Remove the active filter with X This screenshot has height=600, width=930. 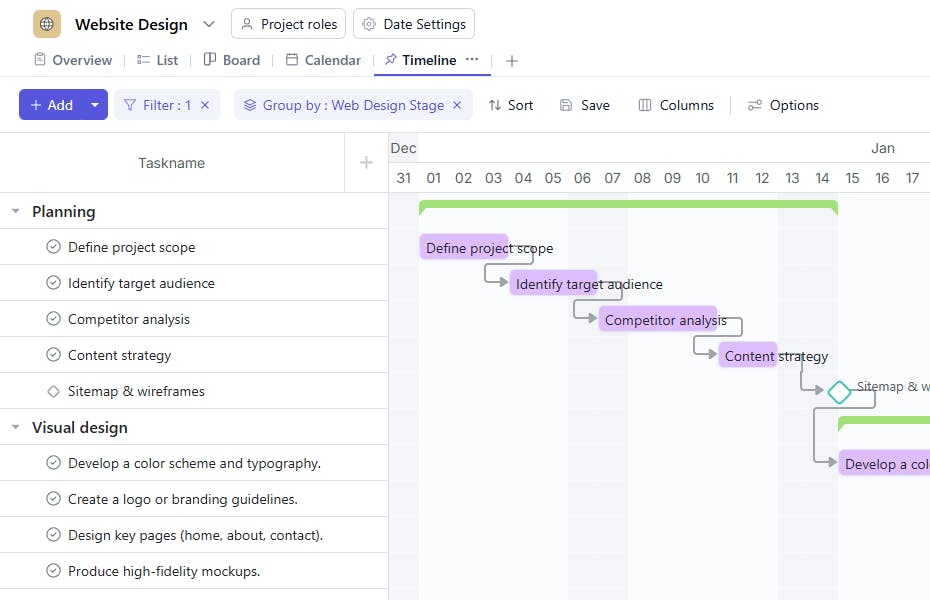pos(205,105)
